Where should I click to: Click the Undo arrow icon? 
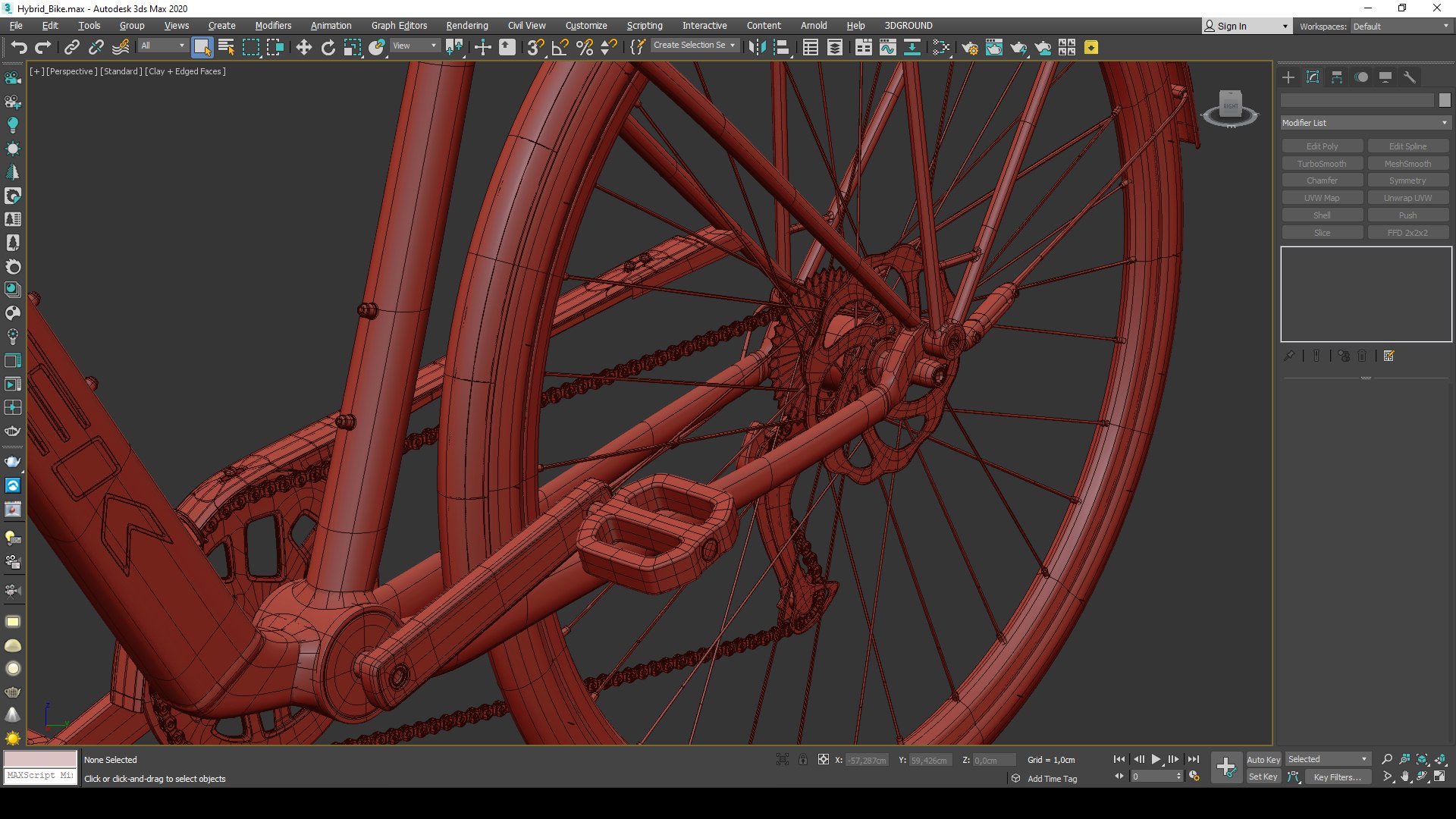(19, 47)
